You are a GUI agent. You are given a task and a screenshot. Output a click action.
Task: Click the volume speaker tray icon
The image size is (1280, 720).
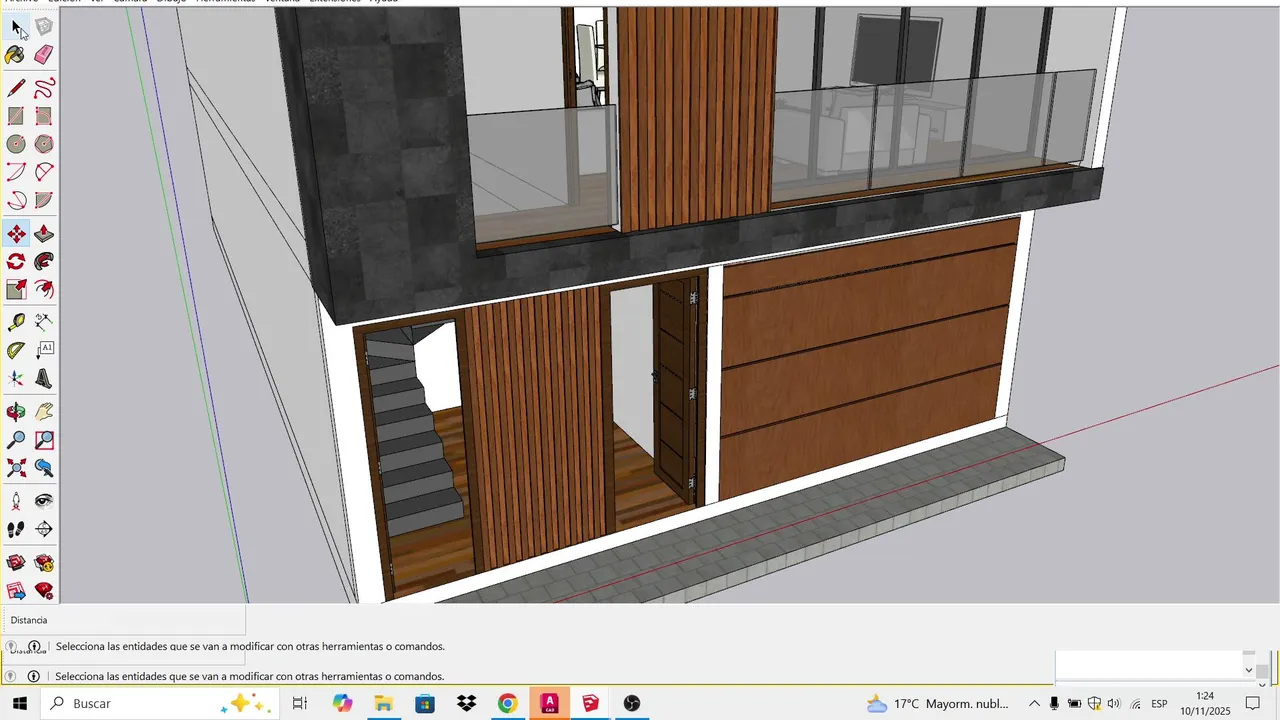1113,704
